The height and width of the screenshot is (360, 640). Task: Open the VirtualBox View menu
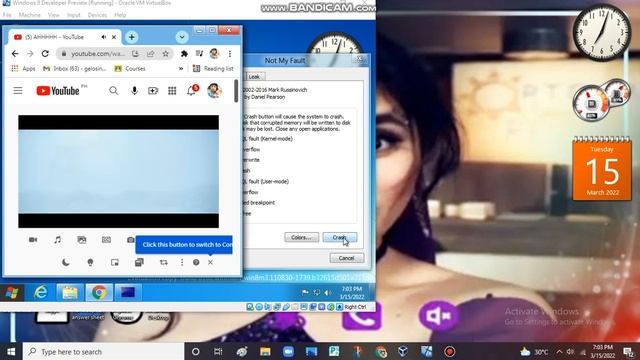click(53, 15)
